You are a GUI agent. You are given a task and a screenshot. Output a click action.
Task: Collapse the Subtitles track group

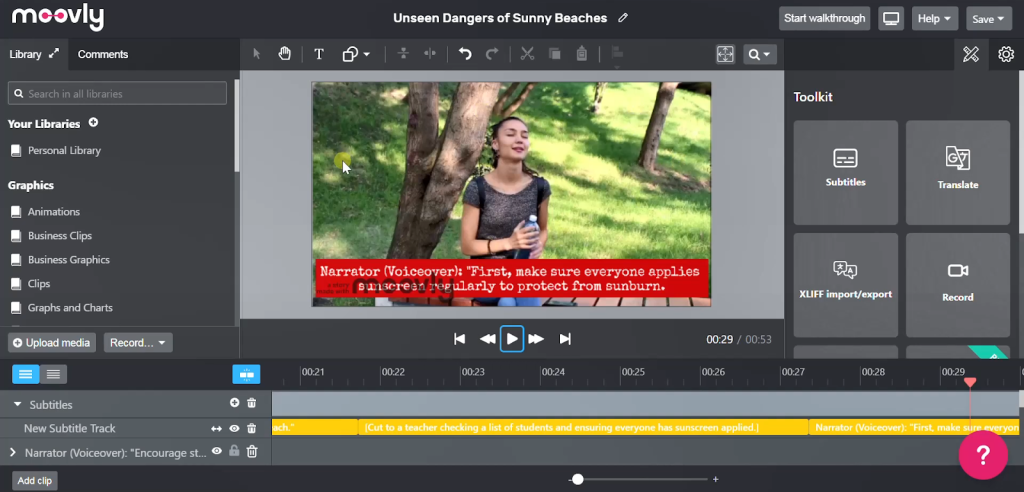point(17,405)
